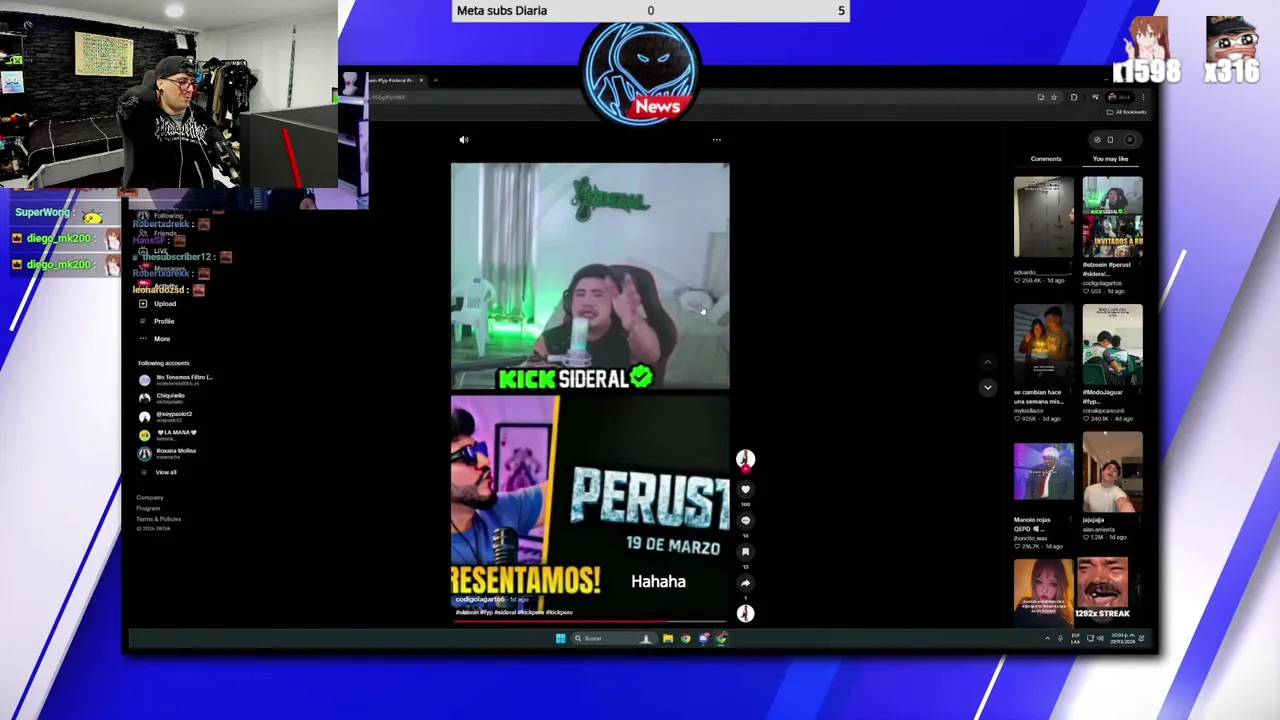Go to previous video with up arrow
1280x720 pixels.
987,363
